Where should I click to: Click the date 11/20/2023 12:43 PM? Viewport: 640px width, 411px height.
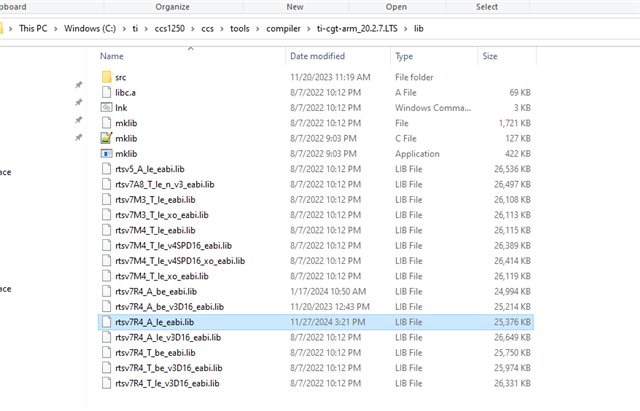coord(330,307)
